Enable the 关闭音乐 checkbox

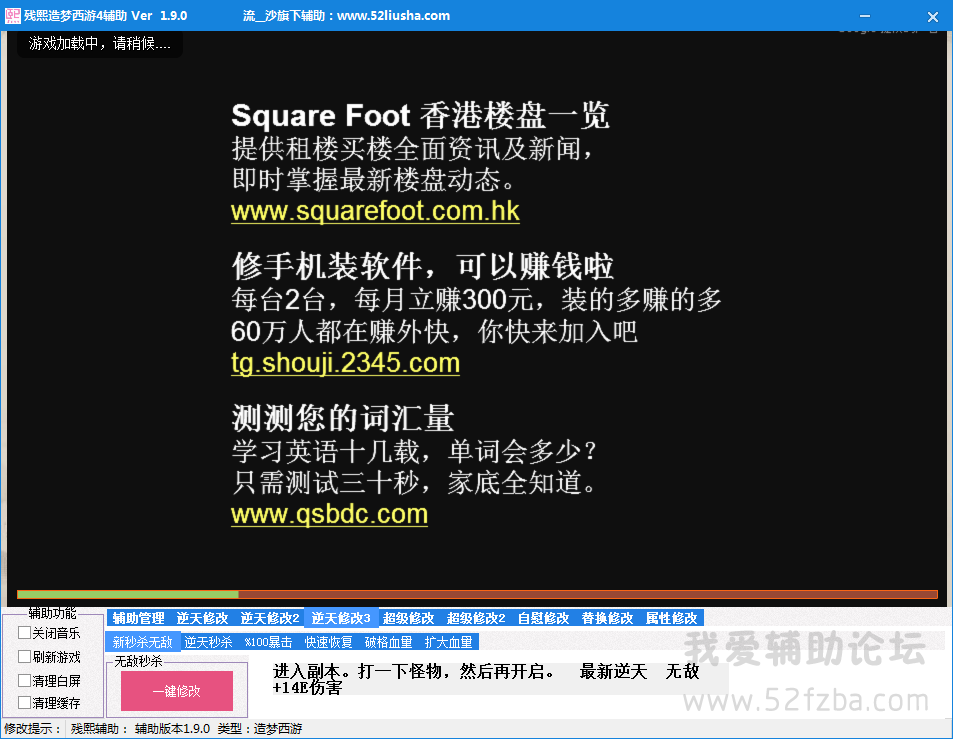pos(24,633)
